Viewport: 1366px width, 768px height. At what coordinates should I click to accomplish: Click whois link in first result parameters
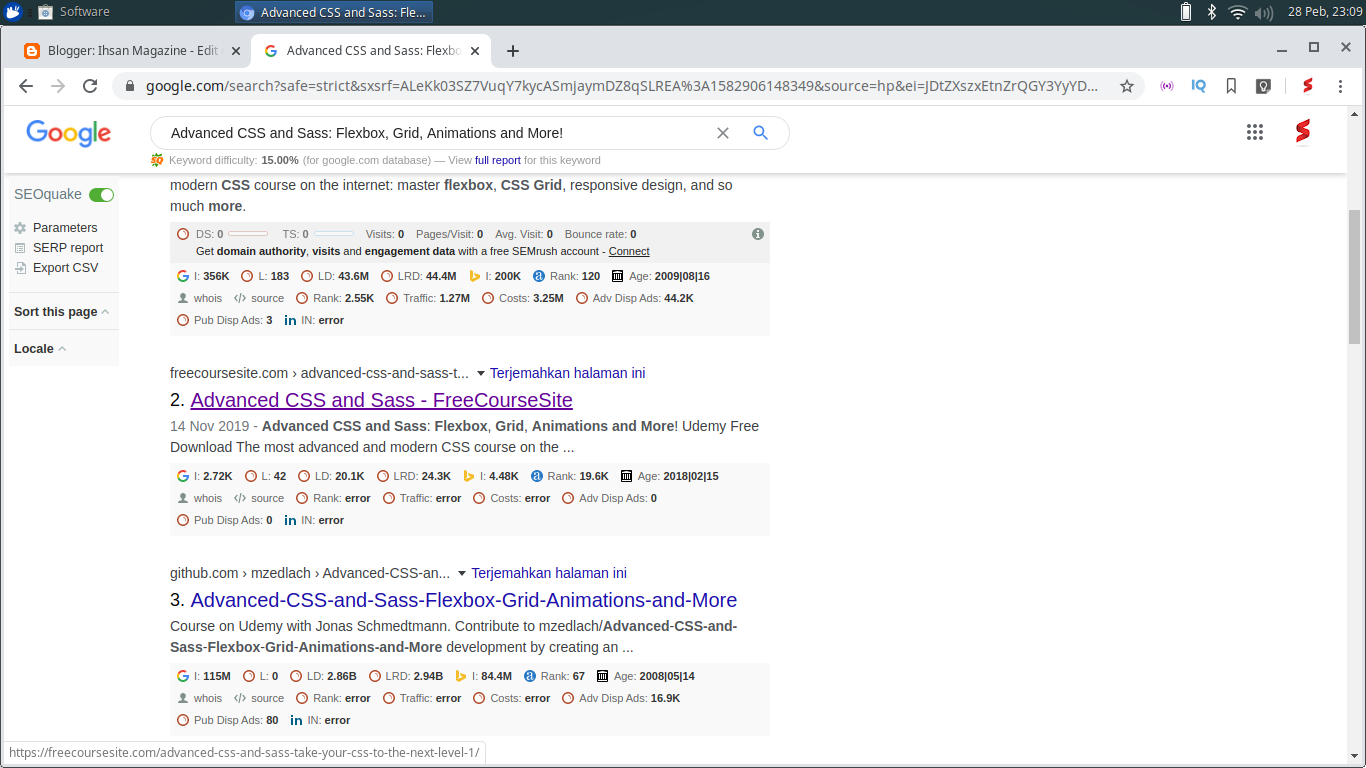[200, 298]
